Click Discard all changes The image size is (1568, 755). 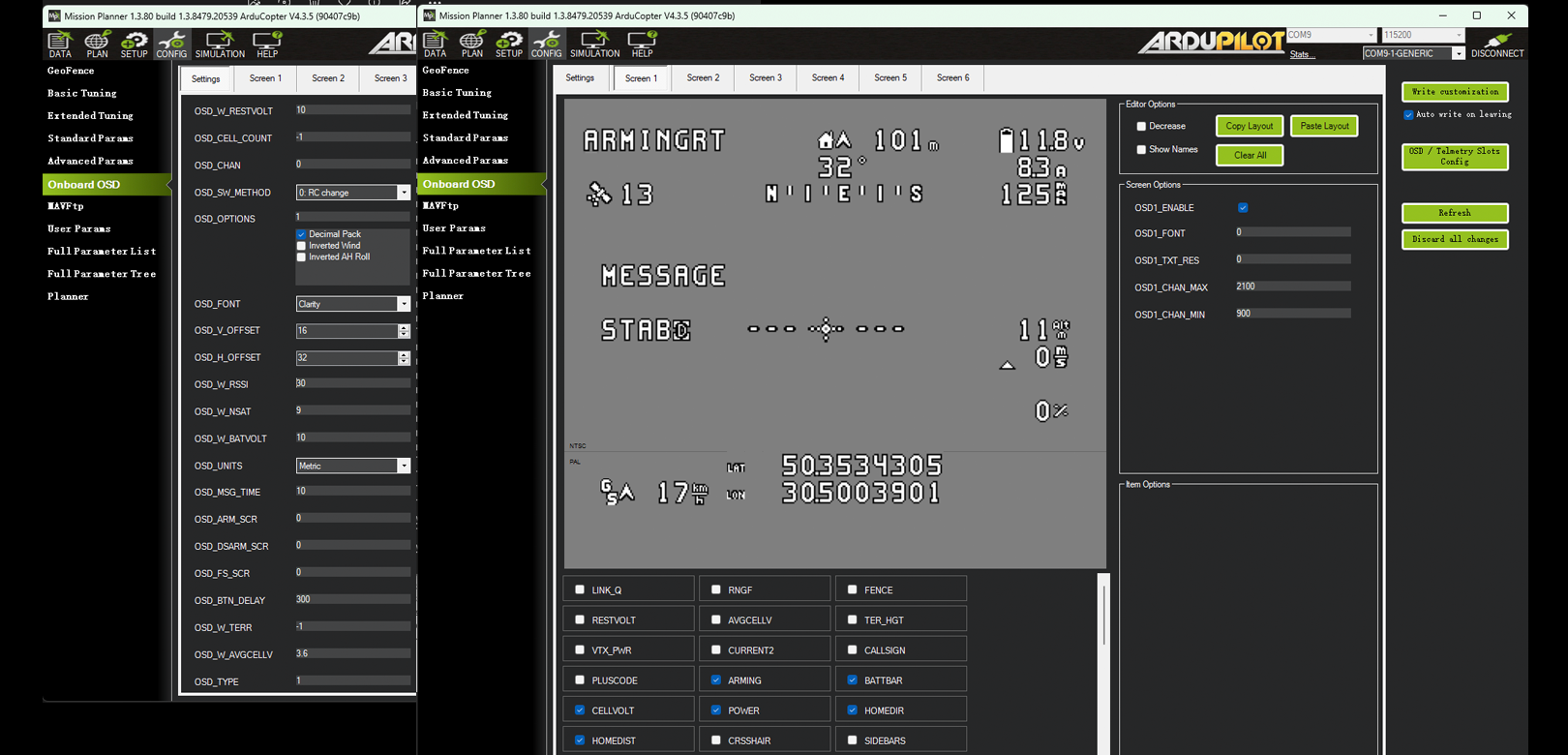(1455, 239)
